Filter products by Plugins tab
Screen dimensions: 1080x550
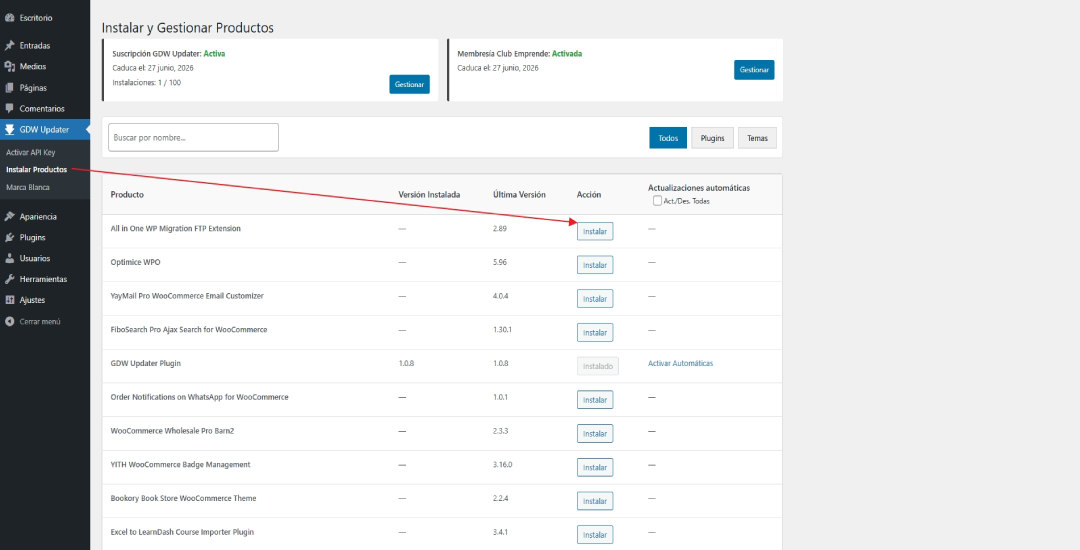[x=712, y=138]
